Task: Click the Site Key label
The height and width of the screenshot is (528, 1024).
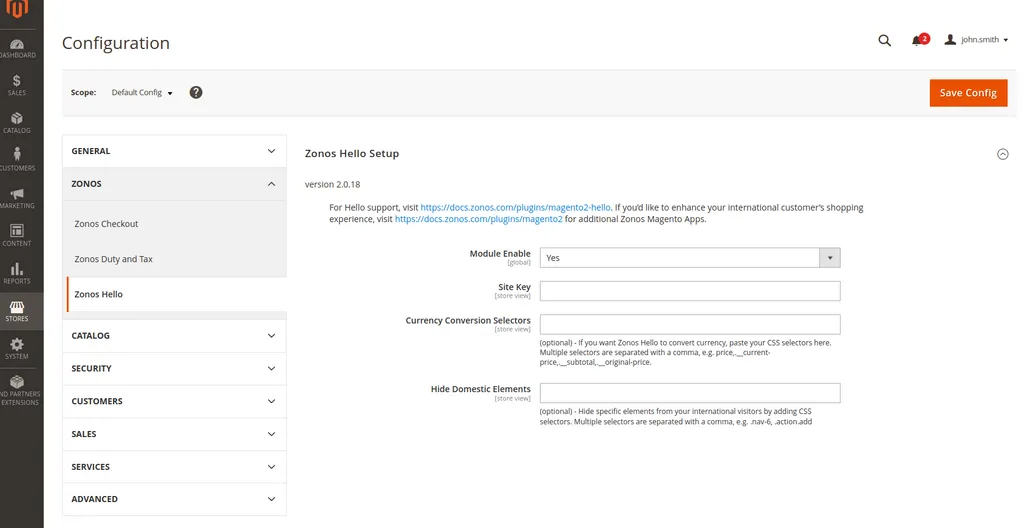Action: [515, 287]
